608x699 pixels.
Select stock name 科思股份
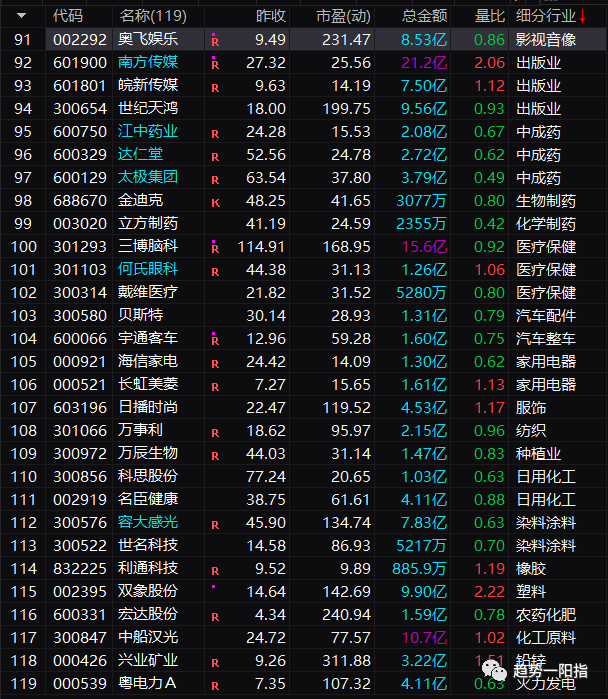[x=148, y=476]
